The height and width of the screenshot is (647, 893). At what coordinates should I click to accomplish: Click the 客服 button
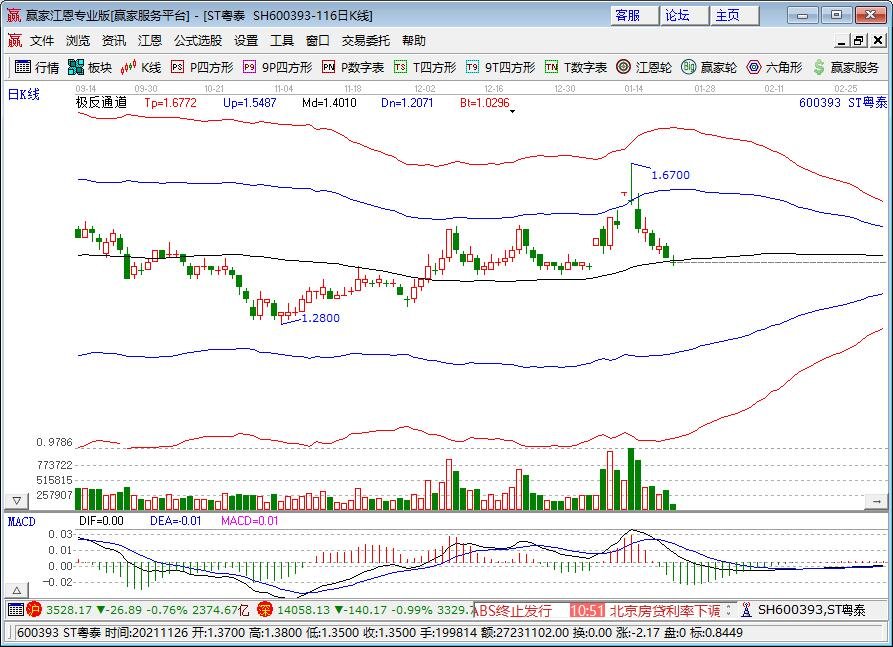pos(634,15)
